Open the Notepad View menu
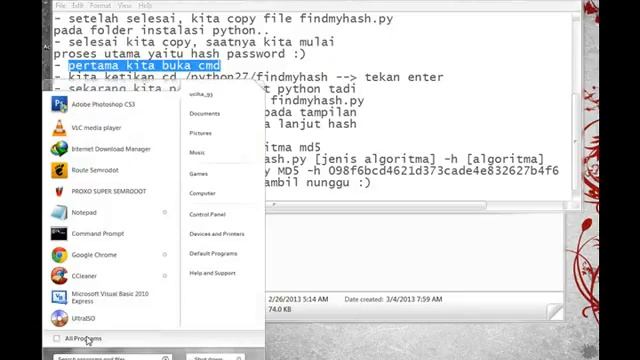640x360 pixels. 124,6
